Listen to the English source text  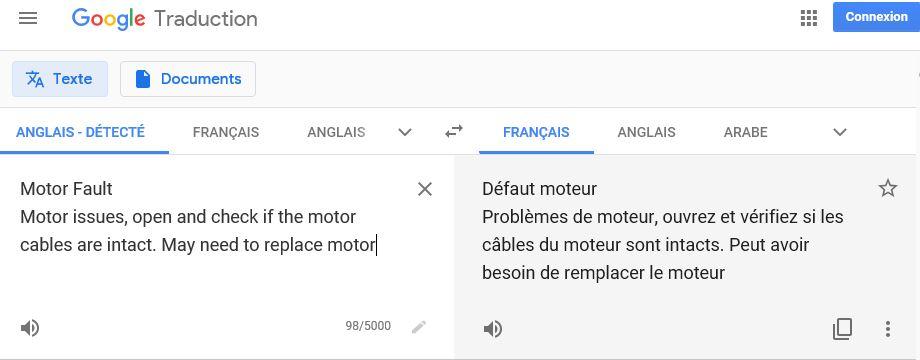(29, 327)
